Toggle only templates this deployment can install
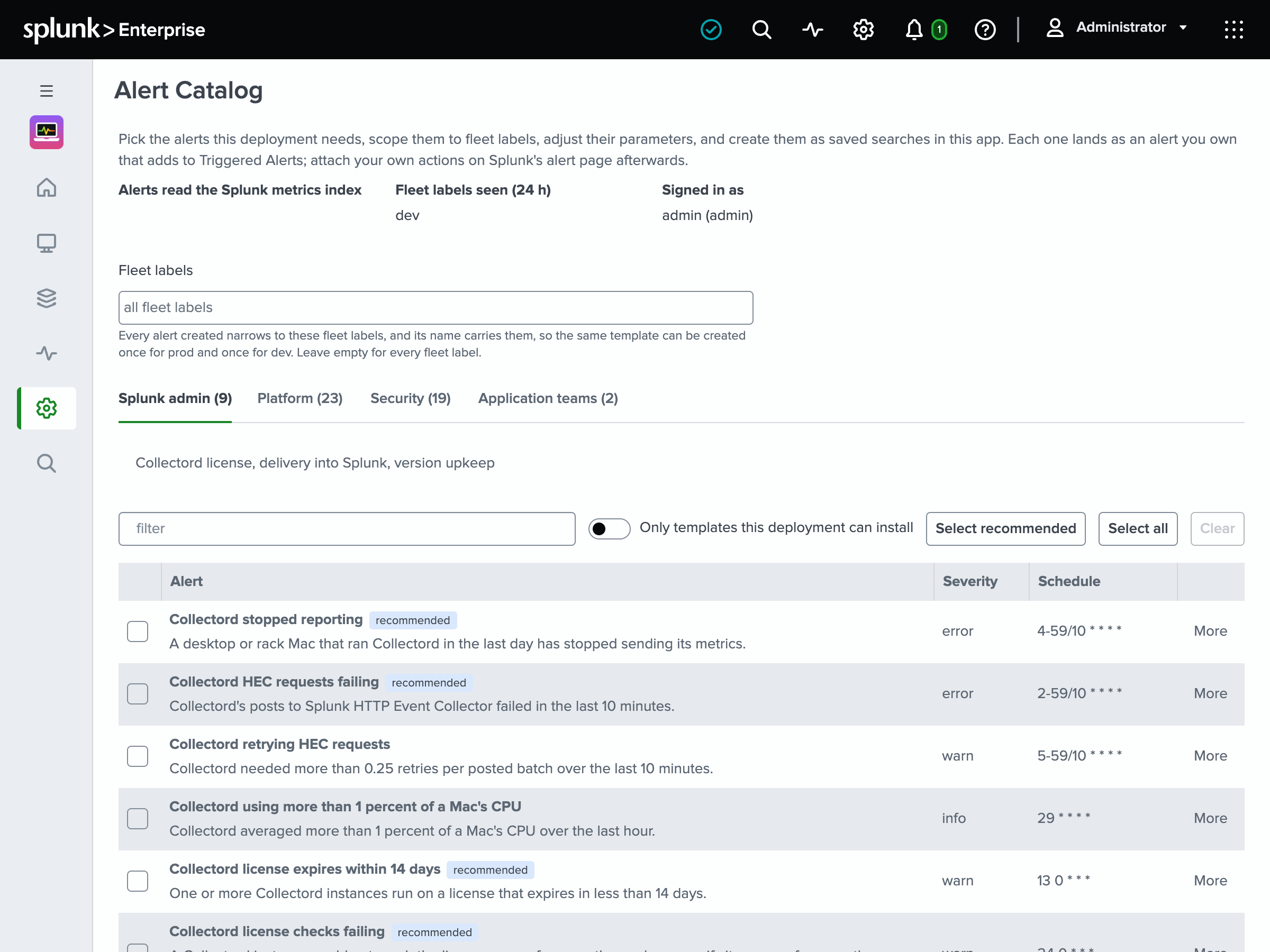 pyautogui.click(x=609, y=528)
